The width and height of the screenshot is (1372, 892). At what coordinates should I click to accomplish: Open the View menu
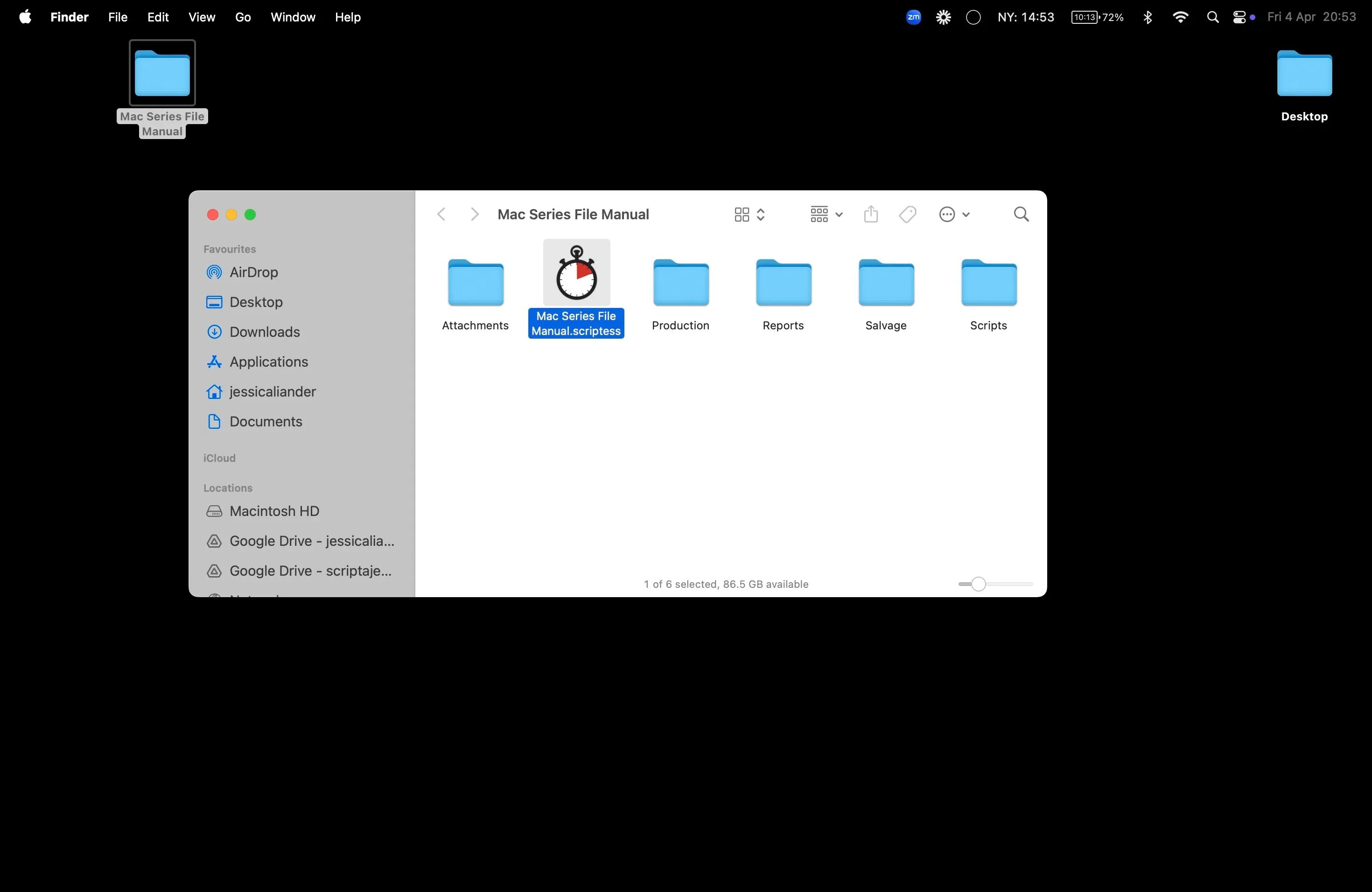pos(201,17)
